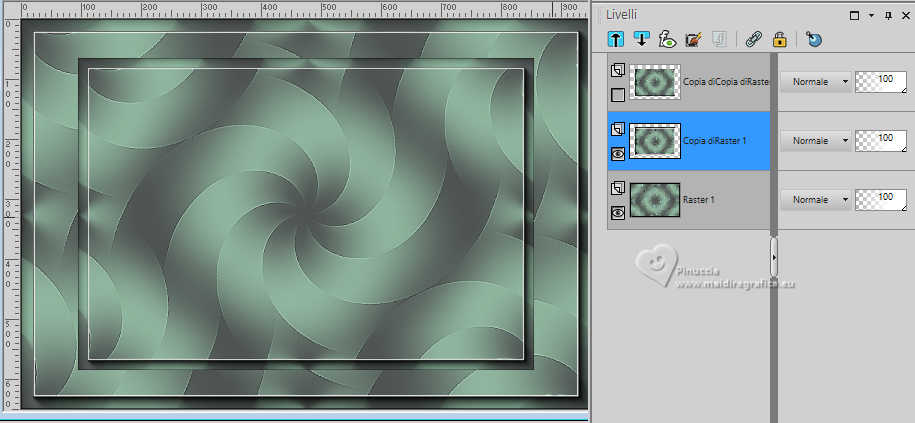Toggle the auto-hide pin of Livelli panel

tap(888, 16)
